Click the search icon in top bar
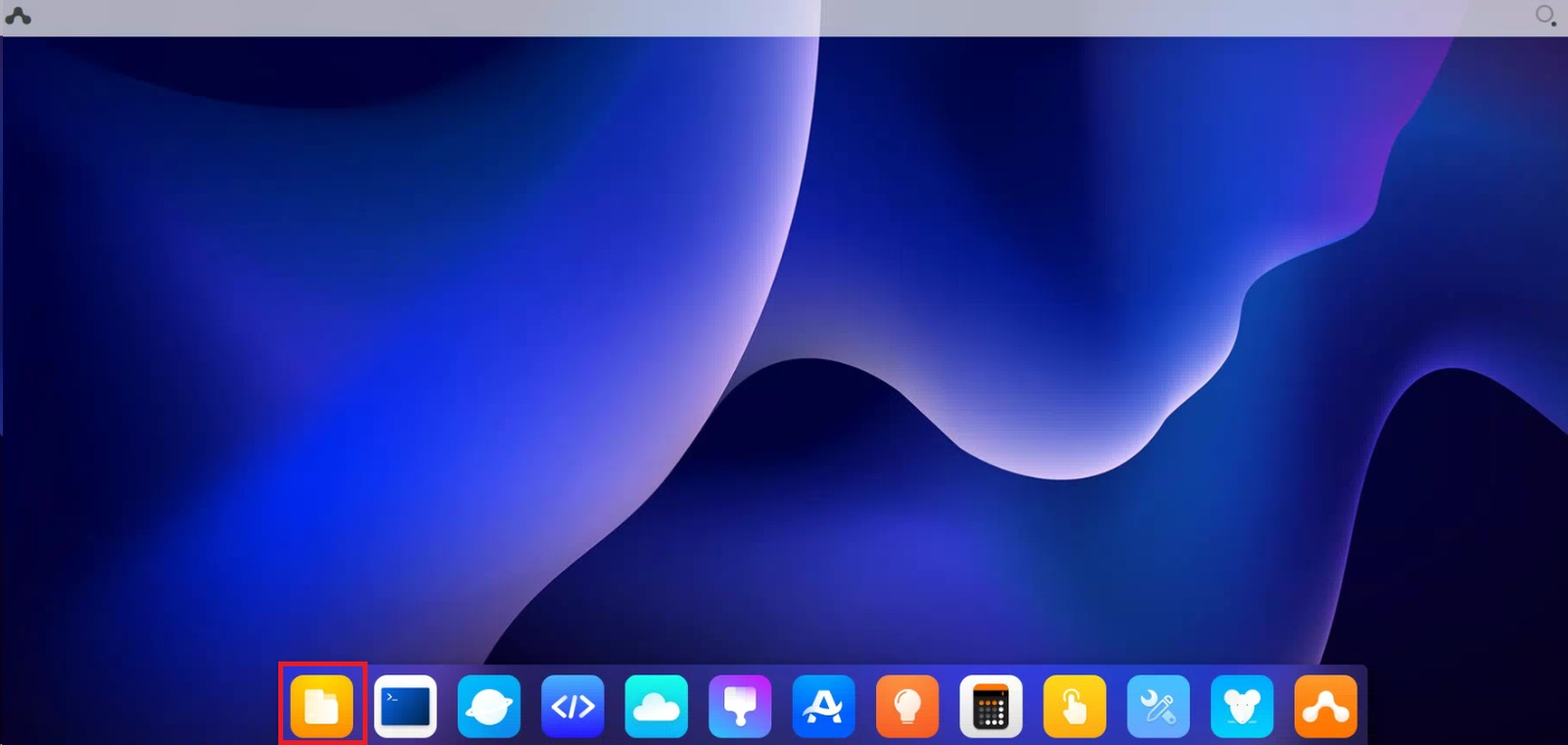 tap(1545, 16)
